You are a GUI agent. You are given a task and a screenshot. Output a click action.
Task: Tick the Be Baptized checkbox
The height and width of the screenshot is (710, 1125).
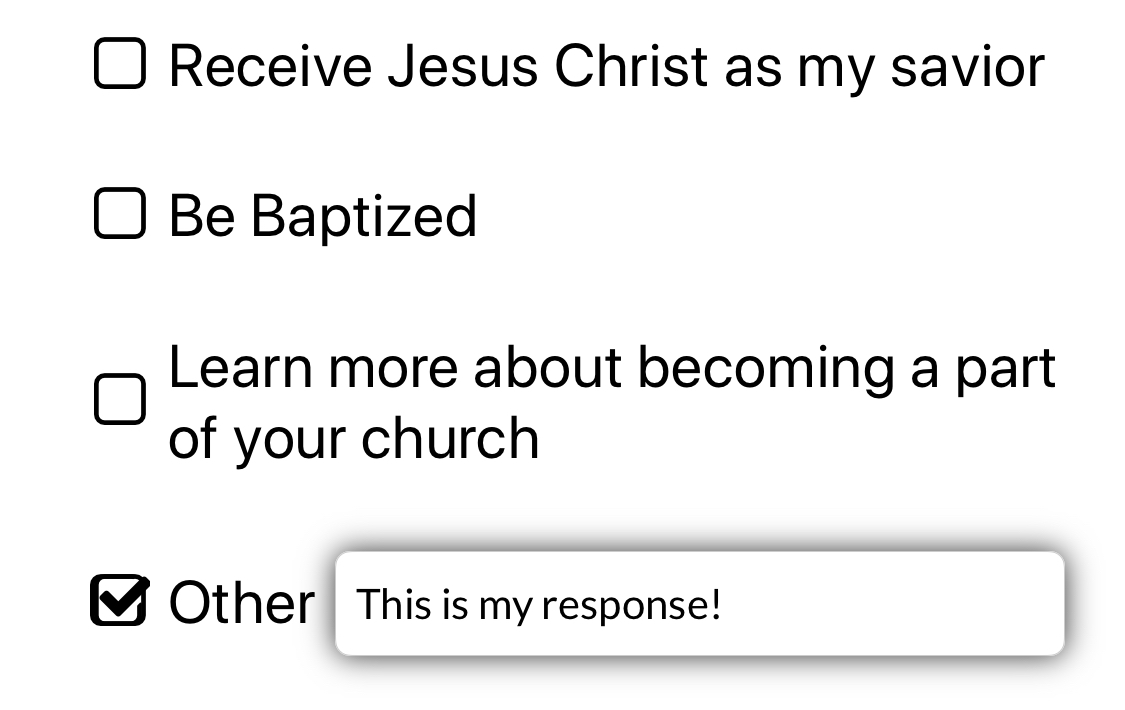[120, 214]
